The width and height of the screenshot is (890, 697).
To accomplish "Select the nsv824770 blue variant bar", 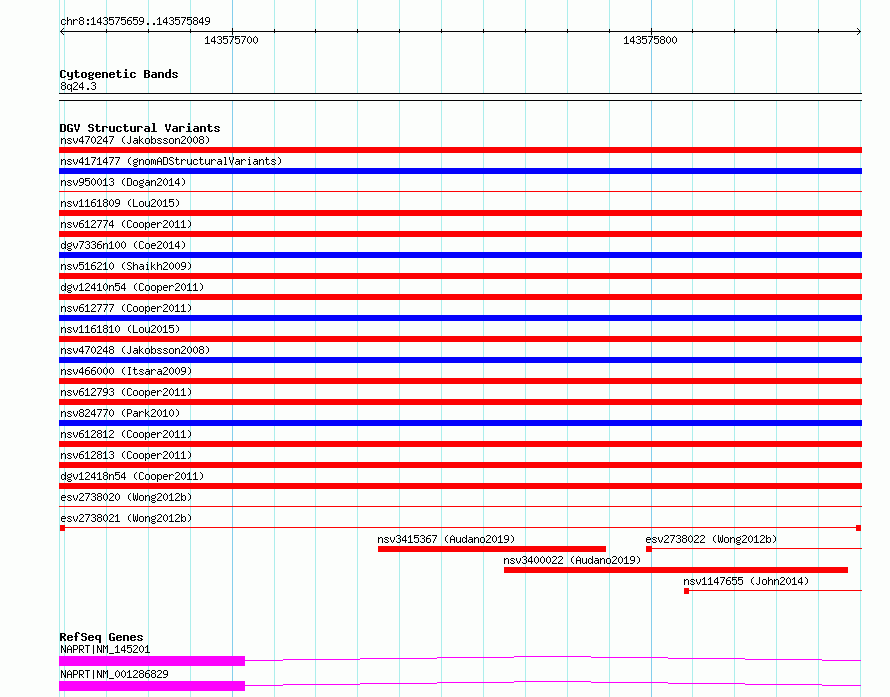I will pos(460,423).
